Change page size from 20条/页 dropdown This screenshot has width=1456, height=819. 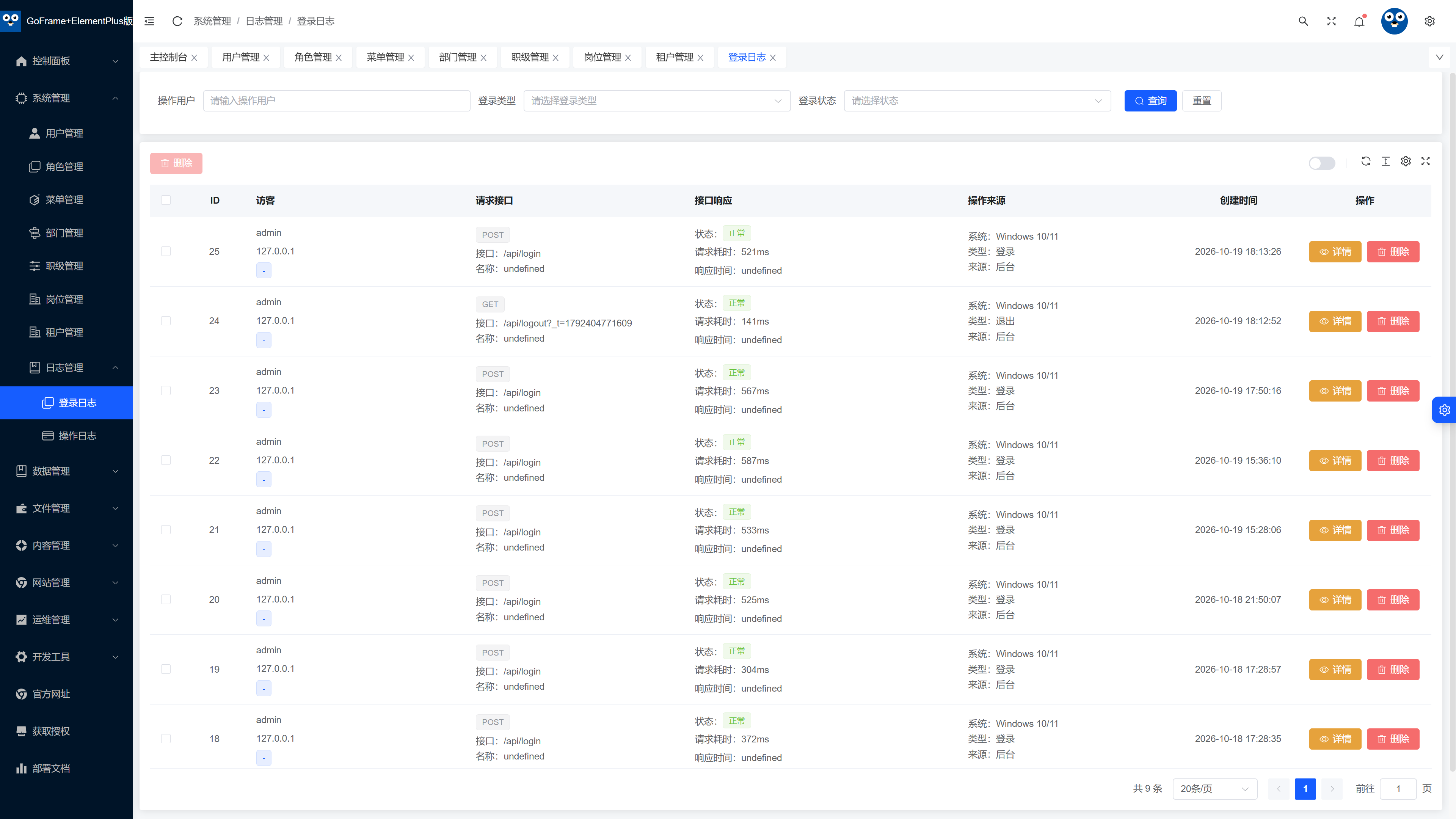[x=1214, y=789]
